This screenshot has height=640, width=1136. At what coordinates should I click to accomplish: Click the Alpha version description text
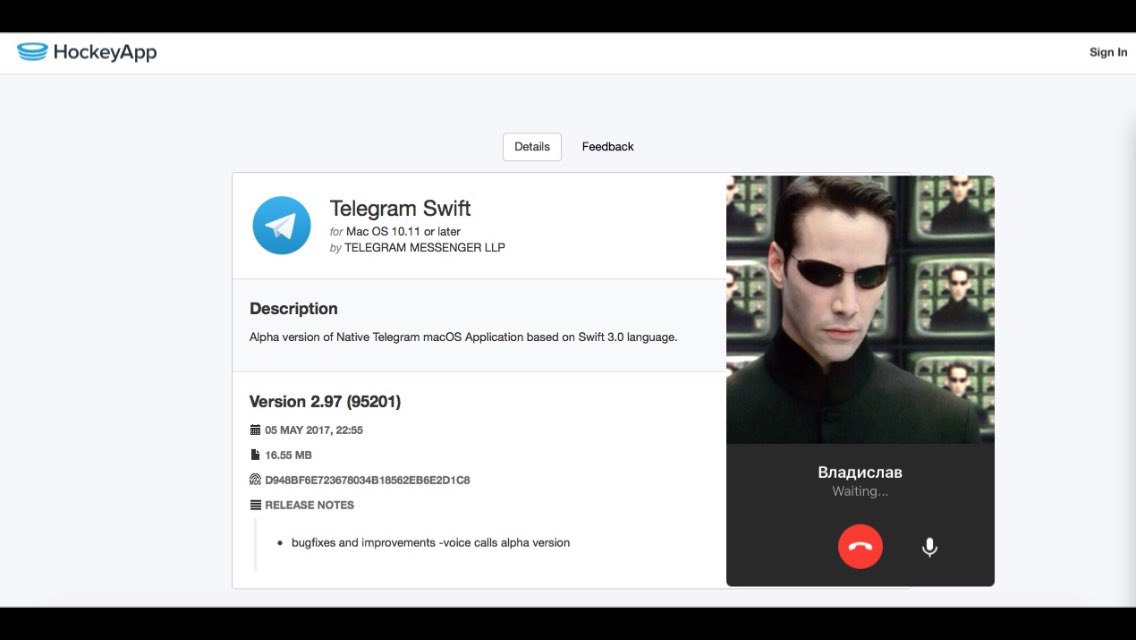click(x=463, y=337)
